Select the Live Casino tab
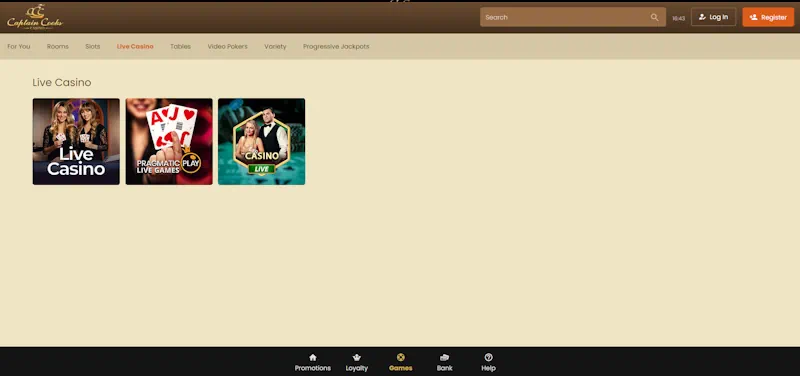The image size is (800, 376). (x=135, y=46)
